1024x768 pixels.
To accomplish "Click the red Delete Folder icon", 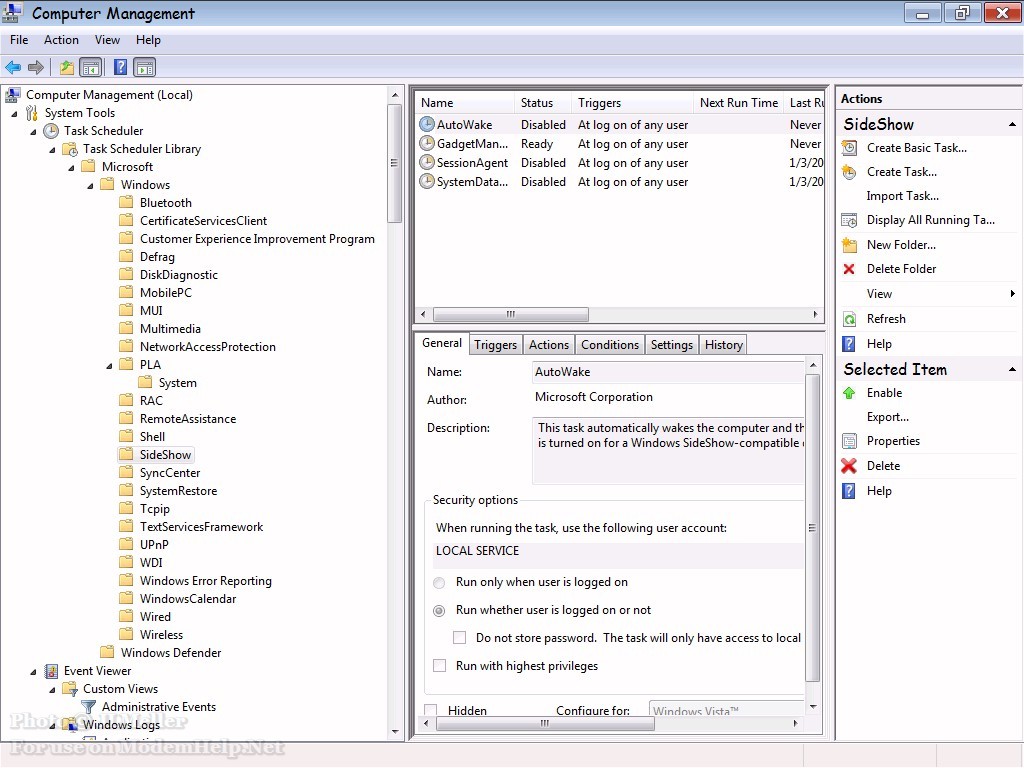I will (849, 269).
